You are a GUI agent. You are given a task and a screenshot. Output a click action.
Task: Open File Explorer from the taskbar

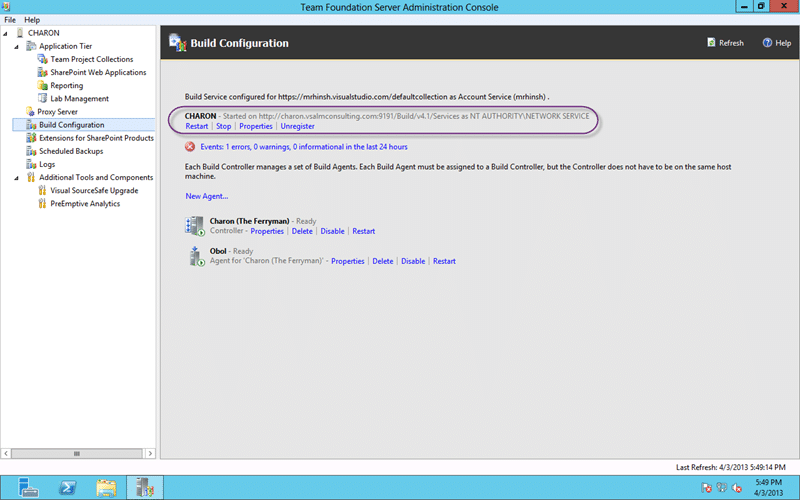[x=106, y=488]
